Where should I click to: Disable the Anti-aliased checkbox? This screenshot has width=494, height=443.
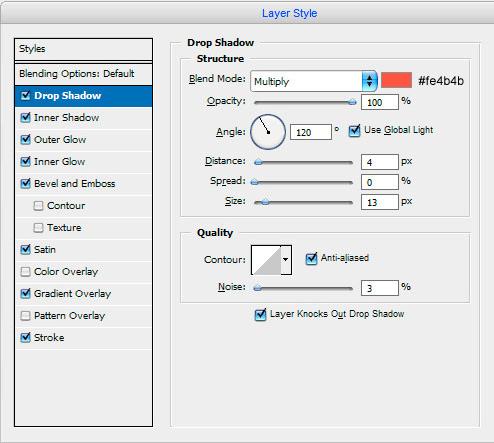point(311,259)
